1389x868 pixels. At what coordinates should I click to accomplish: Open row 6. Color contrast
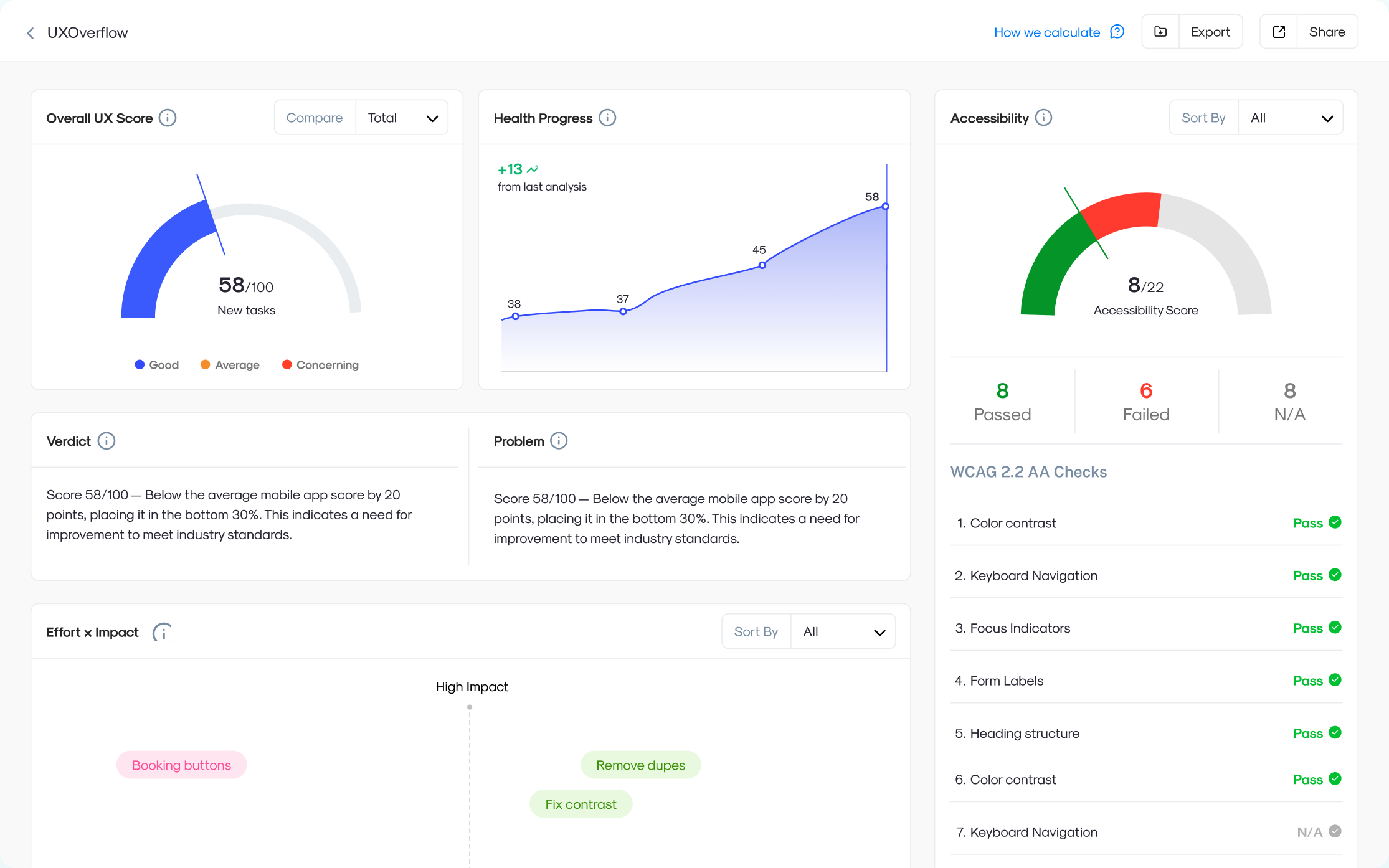pyautogui.click(x=1146, y=780)
